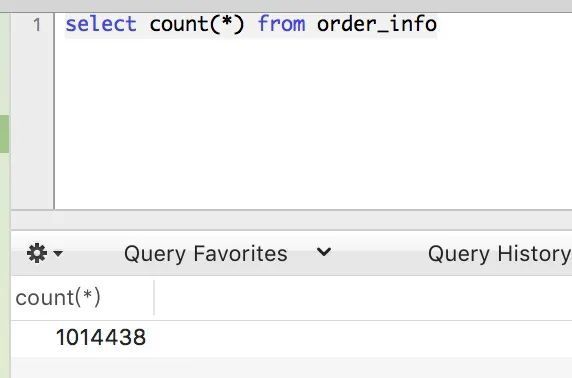The width and height of the screenshot is (572, 378).
Task: Open the gear actions menu
Action: [37, 253]
